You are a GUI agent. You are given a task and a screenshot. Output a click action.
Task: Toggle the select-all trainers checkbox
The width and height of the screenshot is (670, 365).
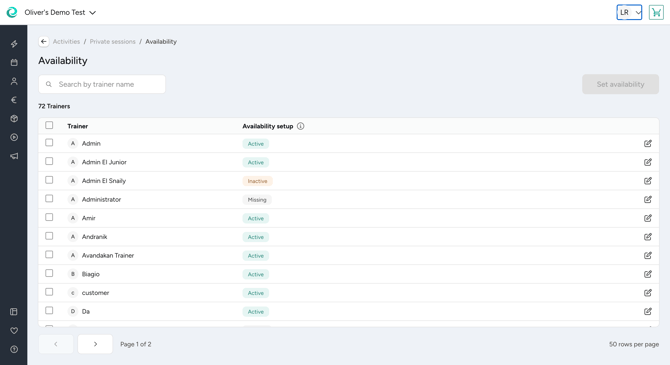click(x=49, y=125)
